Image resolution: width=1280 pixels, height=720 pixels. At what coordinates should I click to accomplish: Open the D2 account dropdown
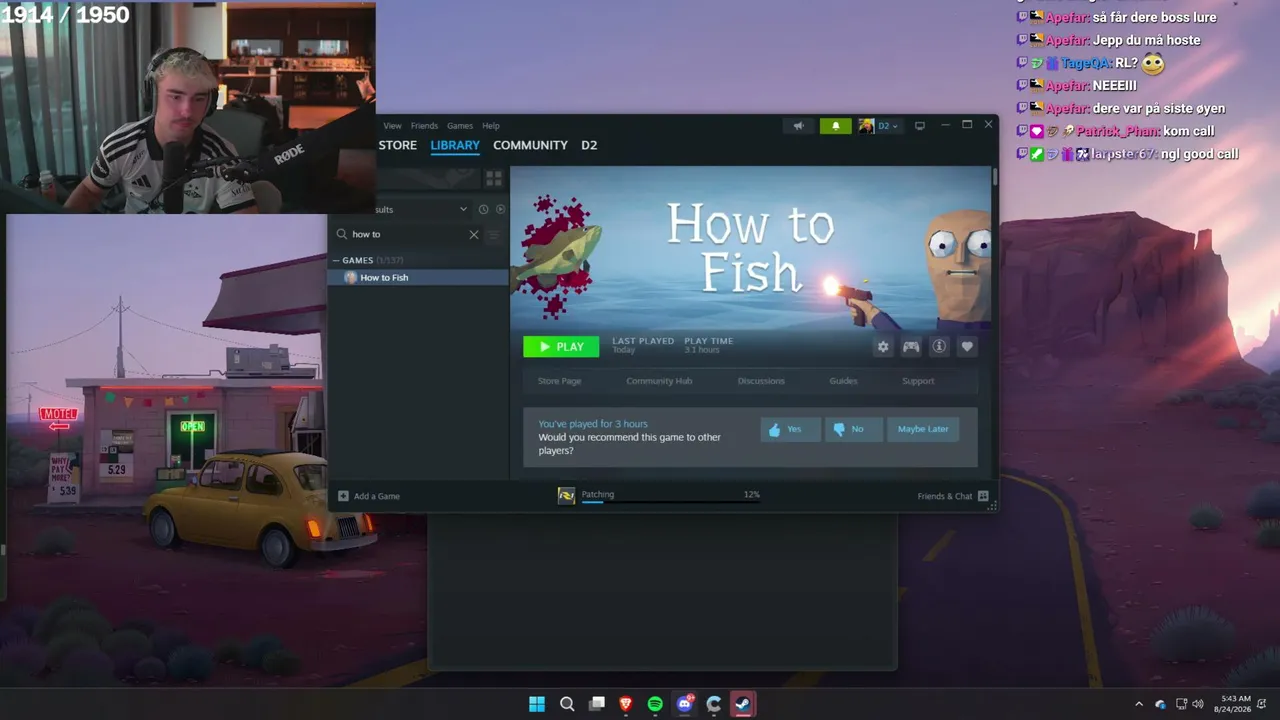click(880, 126)
